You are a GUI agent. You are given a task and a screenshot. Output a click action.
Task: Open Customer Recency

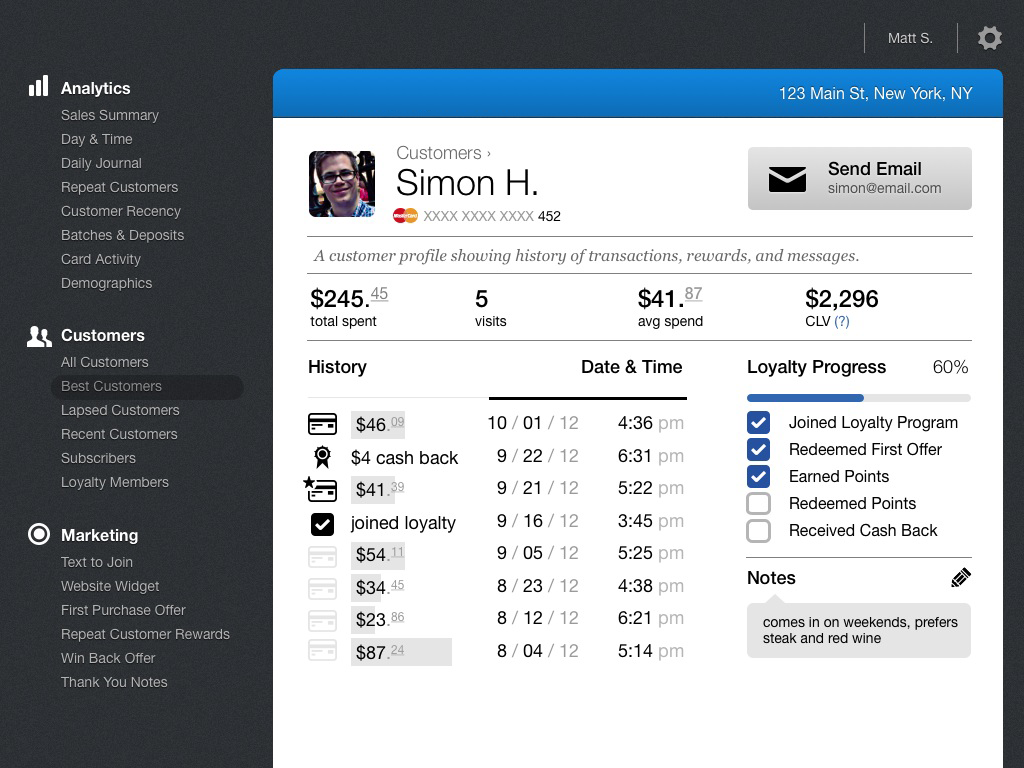pyautogui.click(x=121, y=212)
